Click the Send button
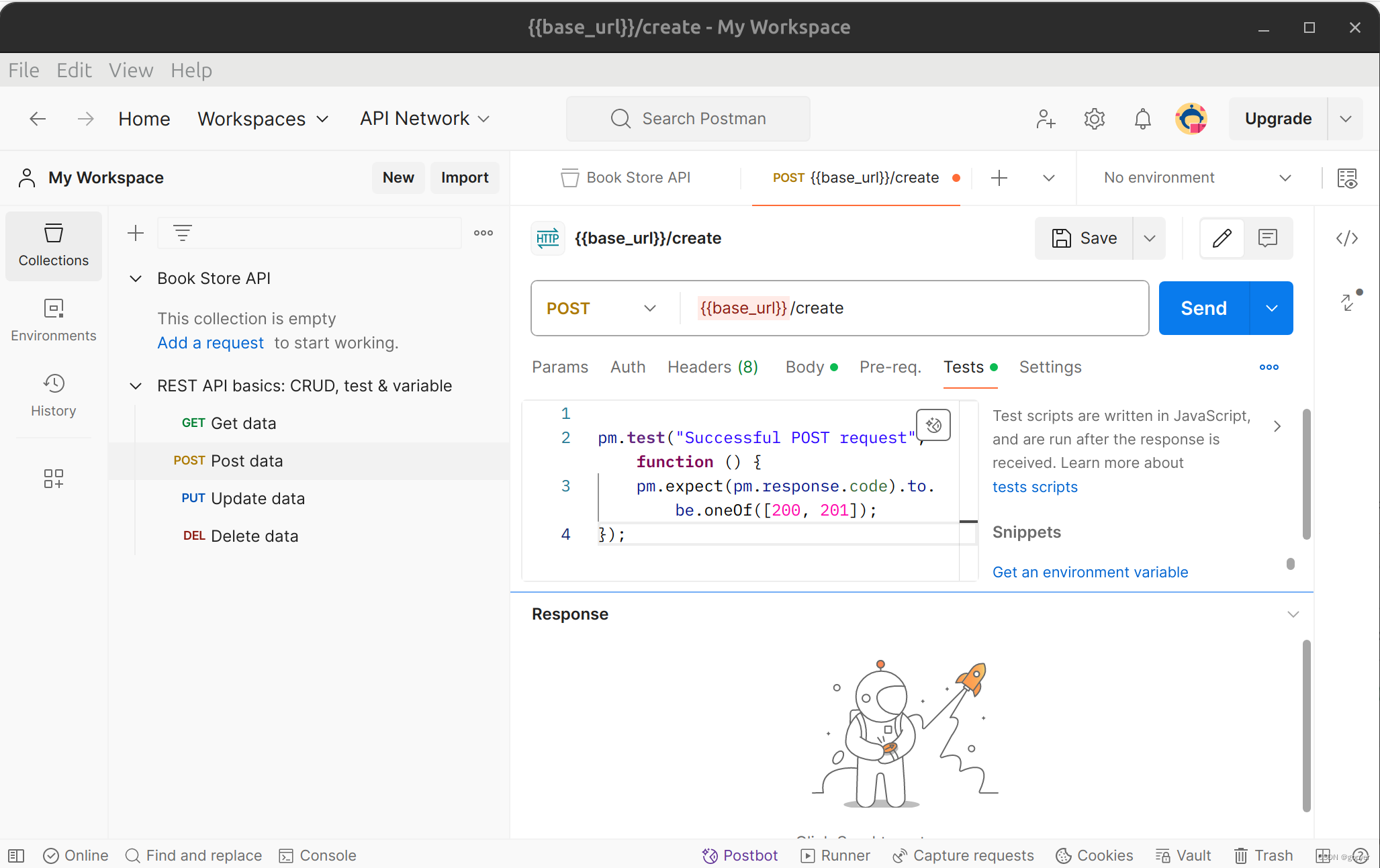Viewport: 1380px width, 868px height. [x=1204, y=308]
